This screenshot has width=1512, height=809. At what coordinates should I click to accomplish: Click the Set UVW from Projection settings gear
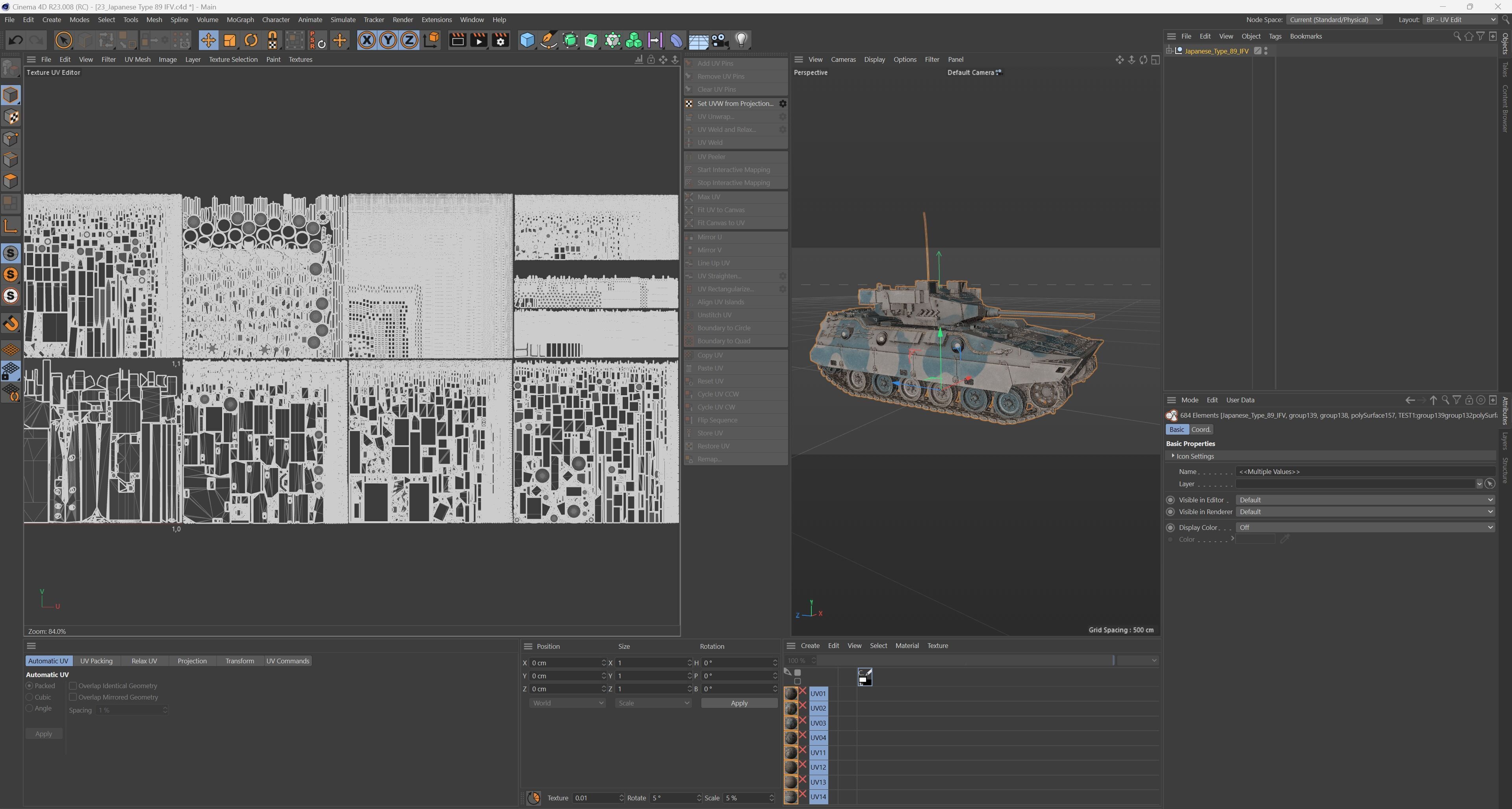click(x=783, y=104)
